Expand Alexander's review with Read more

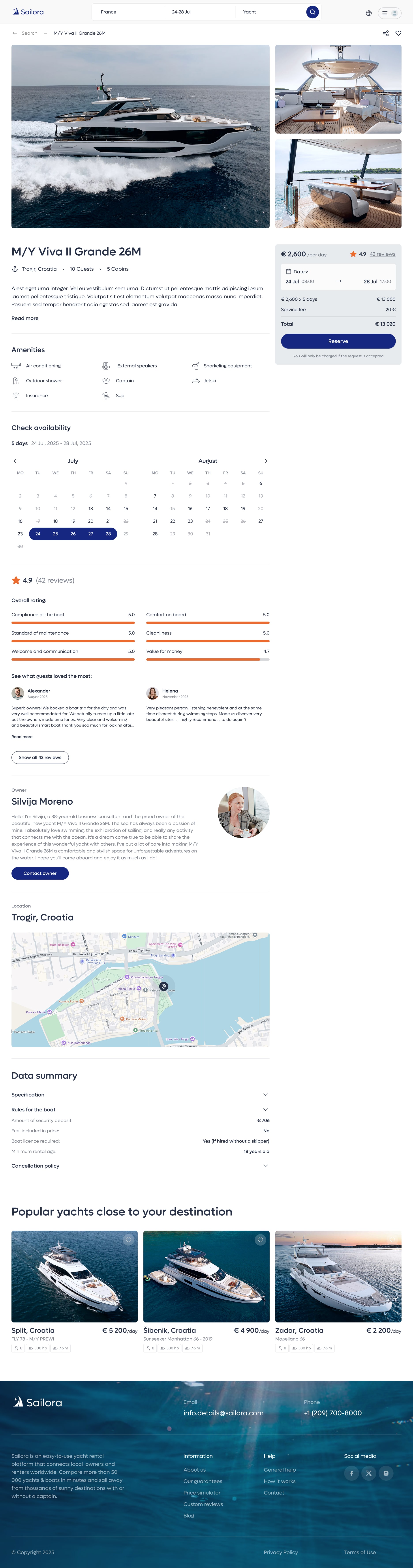coord(22,736)
